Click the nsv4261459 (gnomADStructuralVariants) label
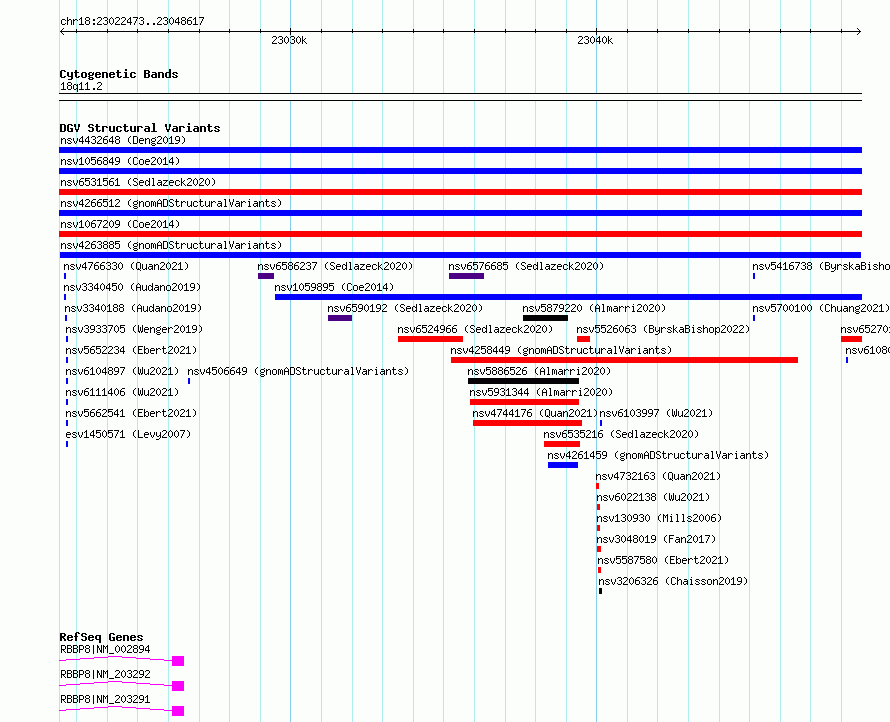The width and height of the screenshot is (890, 722). pyautogui.click(x=658, y=455)
